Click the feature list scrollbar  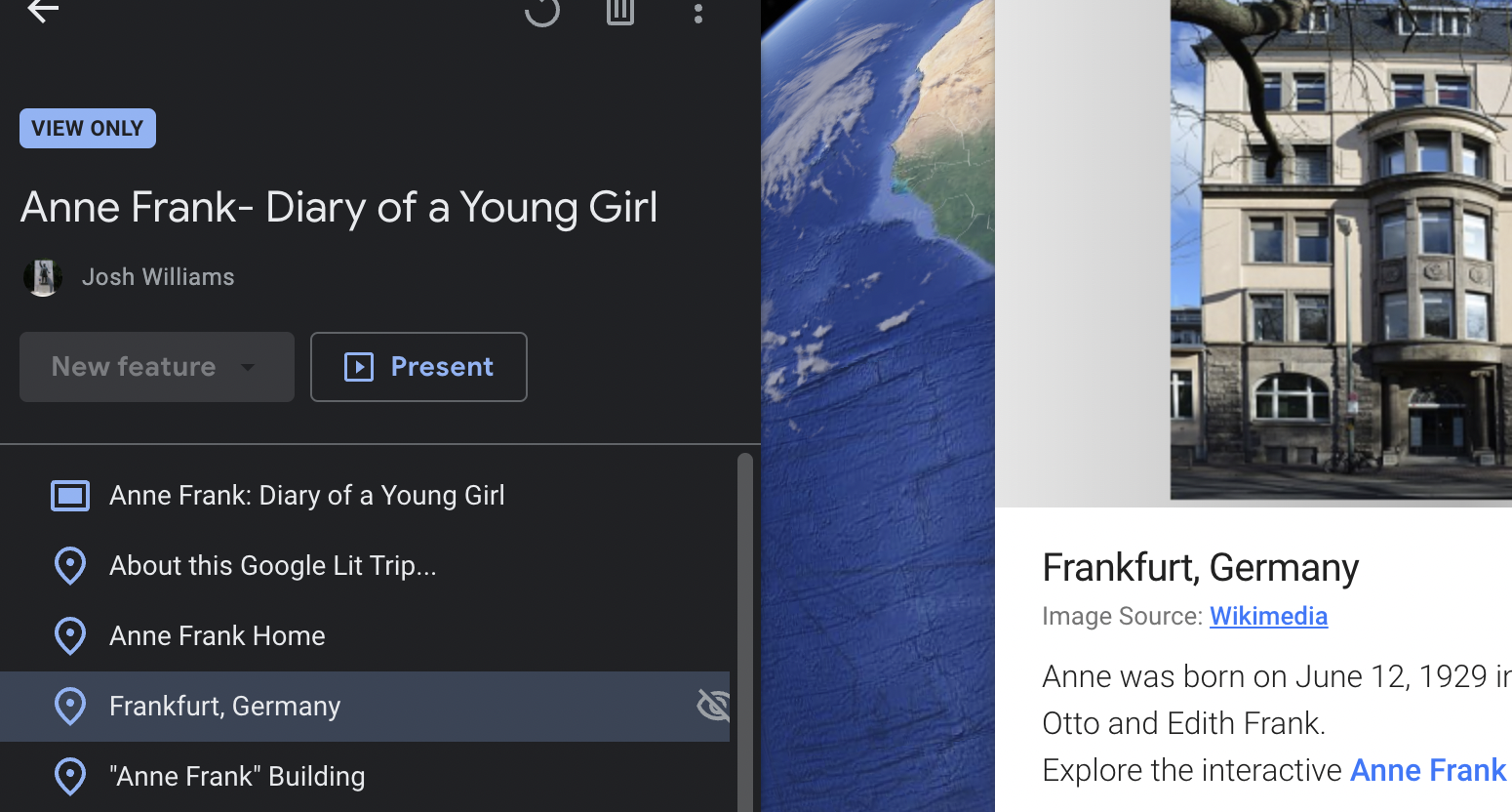745,625
